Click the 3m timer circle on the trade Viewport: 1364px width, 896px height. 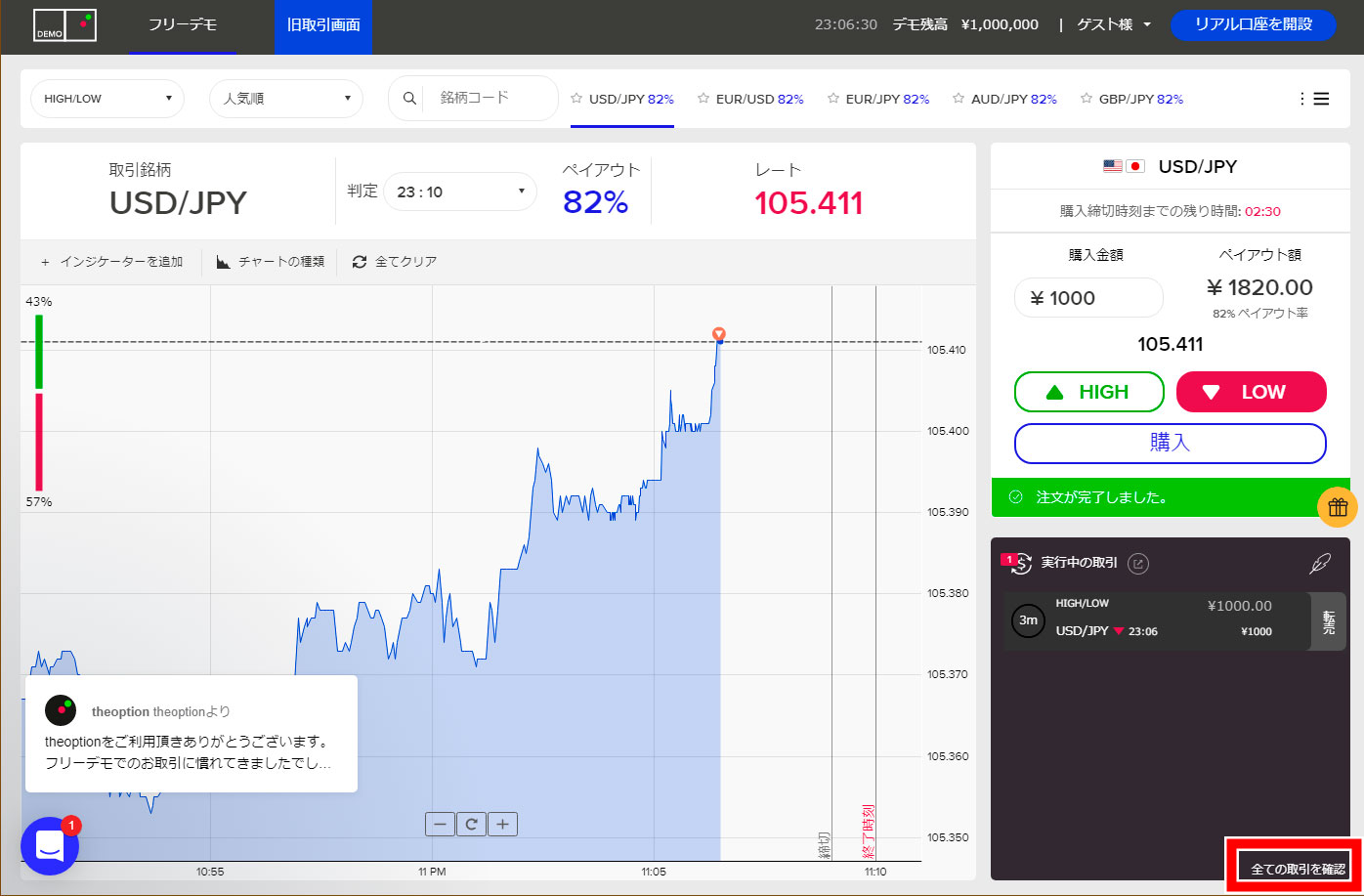pos(1028,620)
